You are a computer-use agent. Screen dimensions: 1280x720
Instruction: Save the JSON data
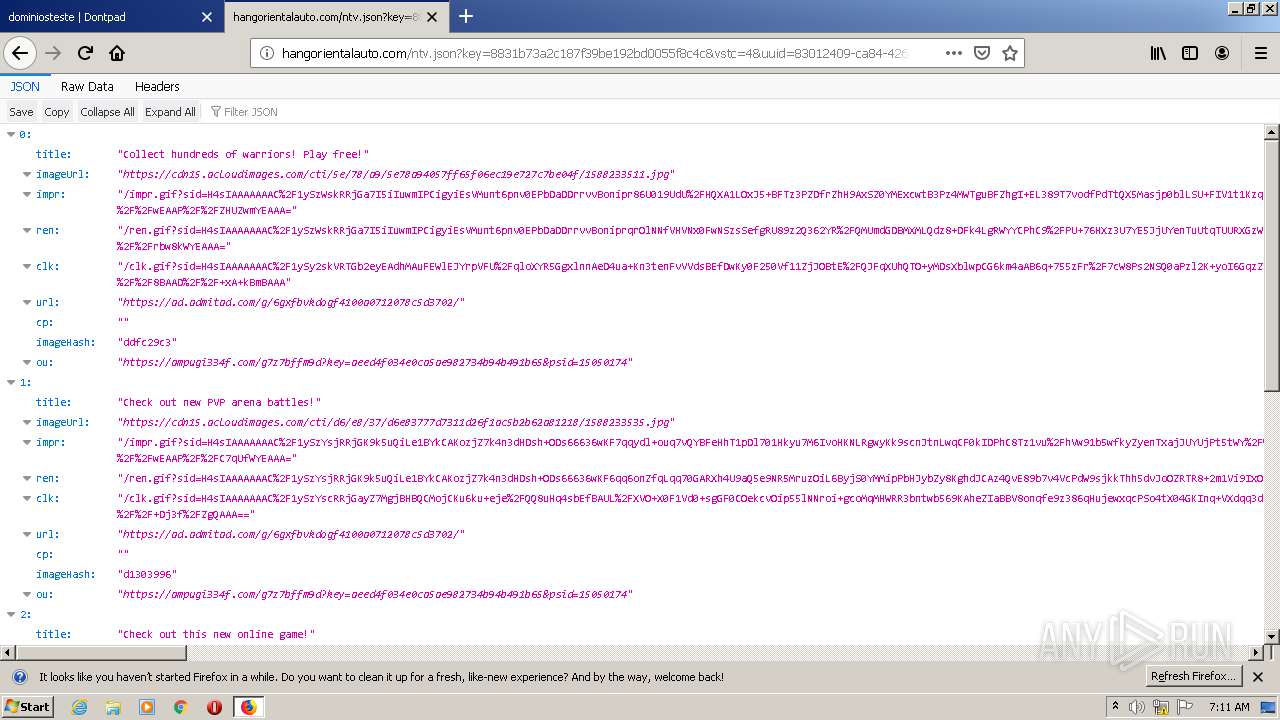pos(21,112)
